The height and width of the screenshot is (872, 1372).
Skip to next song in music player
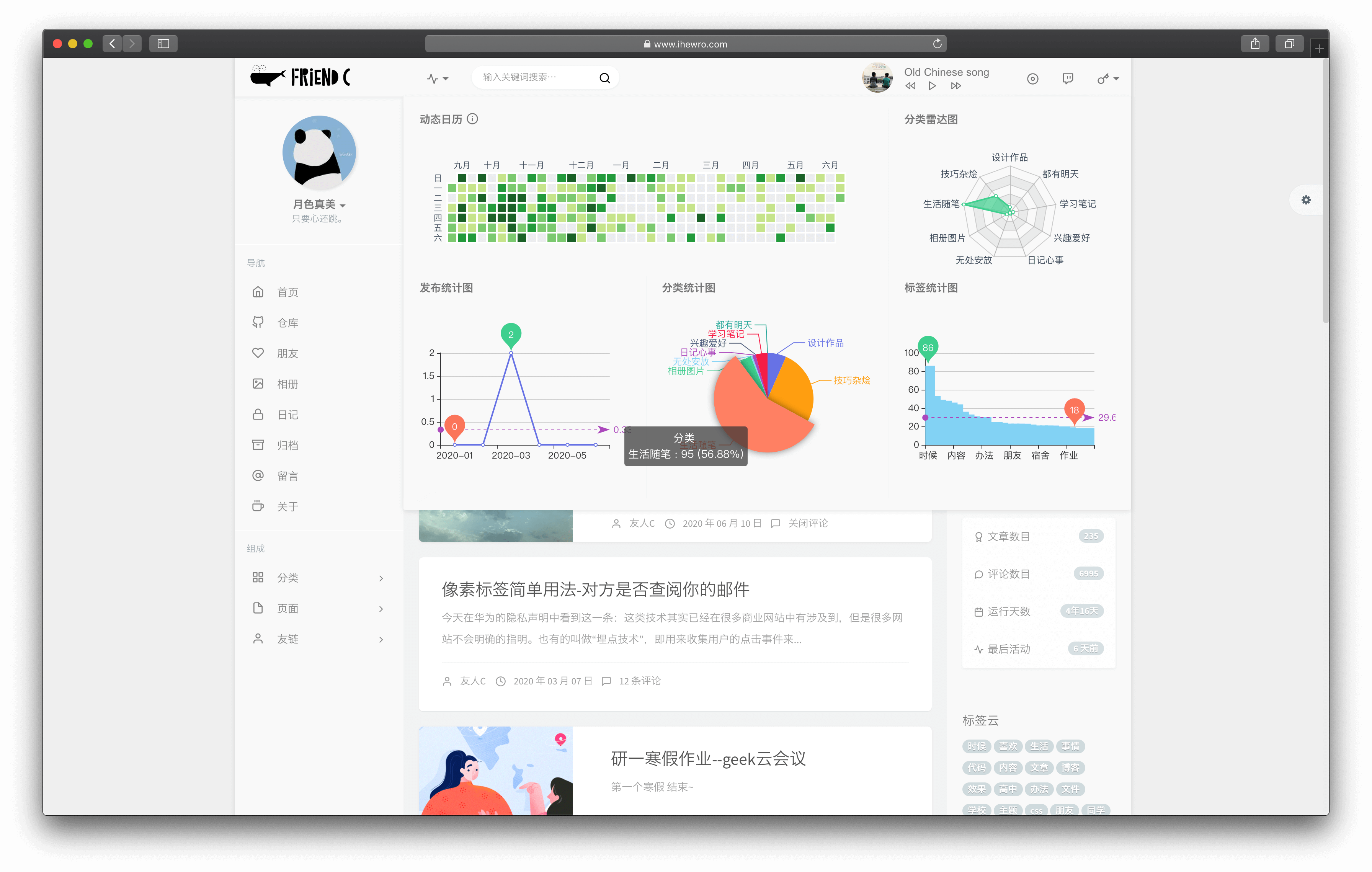(x=955, y=86)
